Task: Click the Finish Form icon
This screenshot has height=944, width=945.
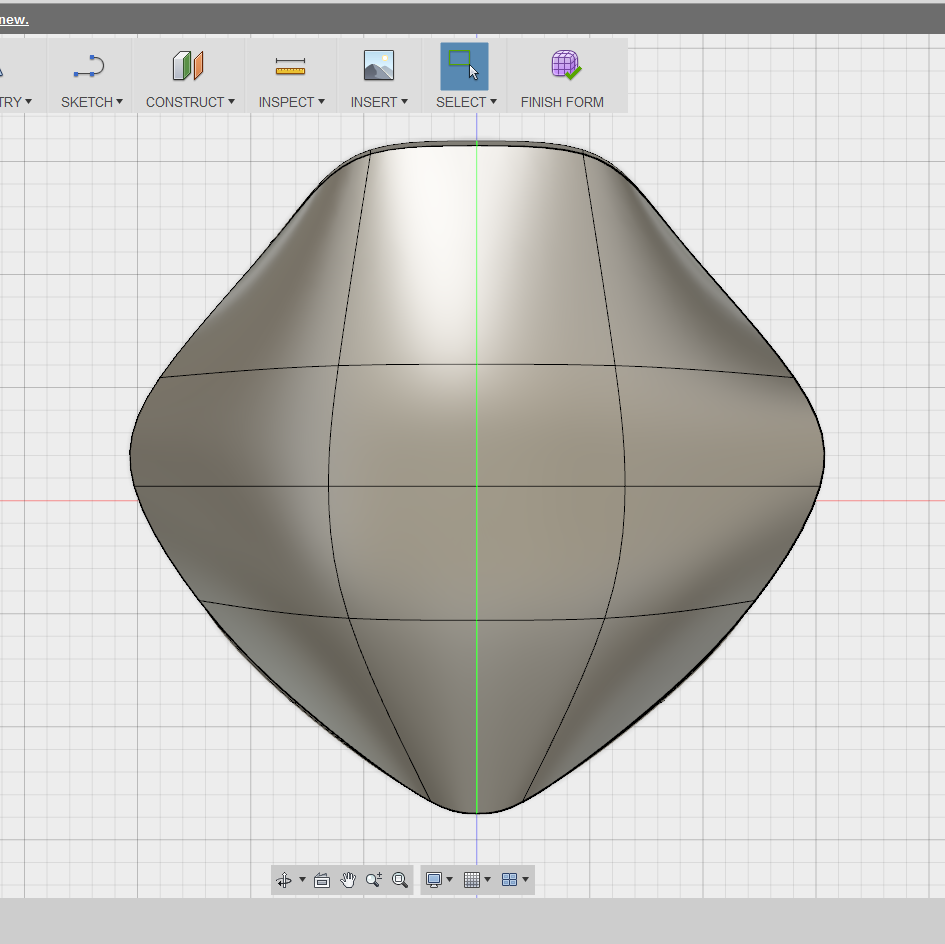Action: [566, 65]
